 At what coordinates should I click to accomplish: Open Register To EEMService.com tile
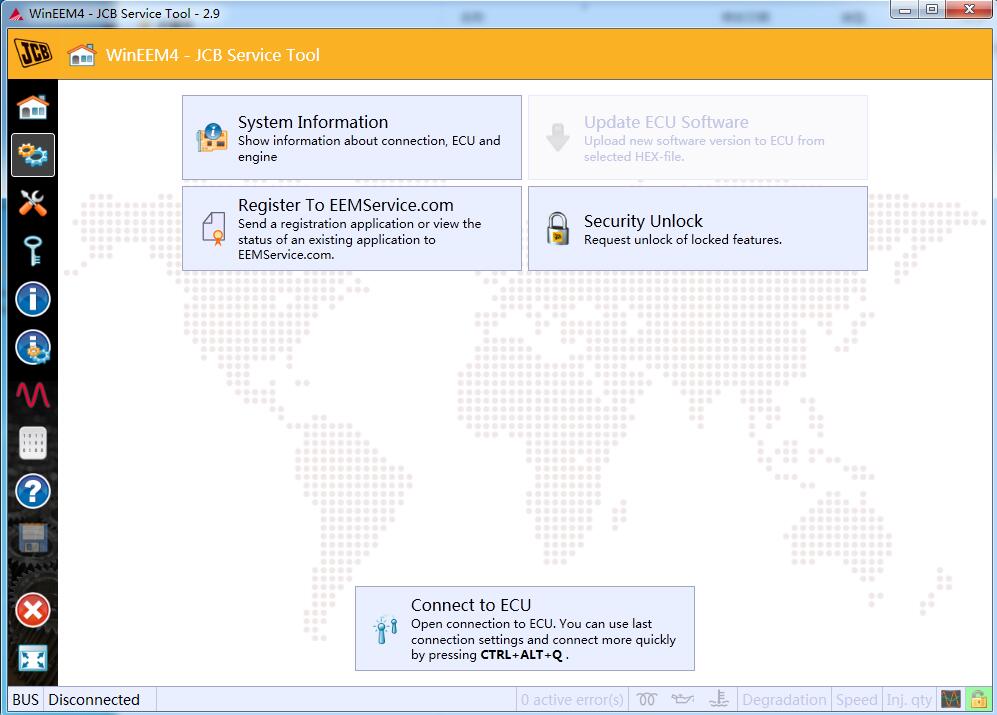pyautogui.click(x=351, y=228)
